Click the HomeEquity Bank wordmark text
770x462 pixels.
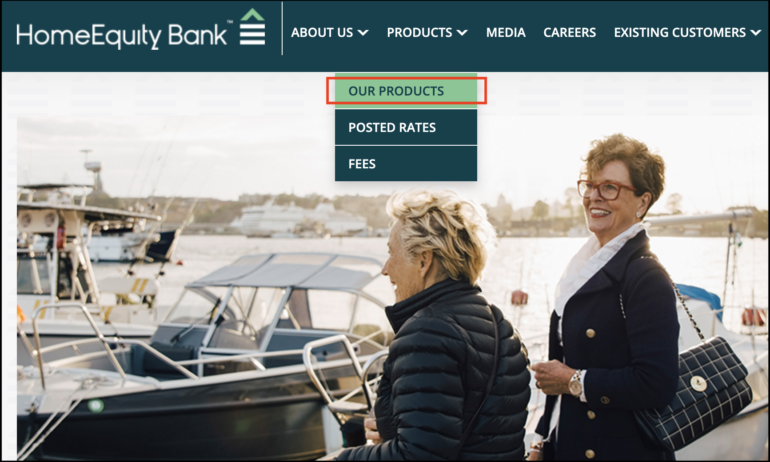[x=122, y=35]
